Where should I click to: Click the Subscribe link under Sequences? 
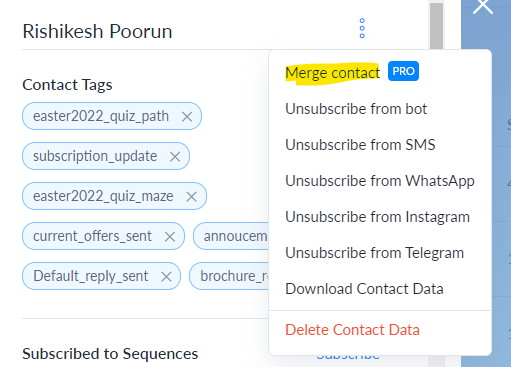click(x=348, y=357)
